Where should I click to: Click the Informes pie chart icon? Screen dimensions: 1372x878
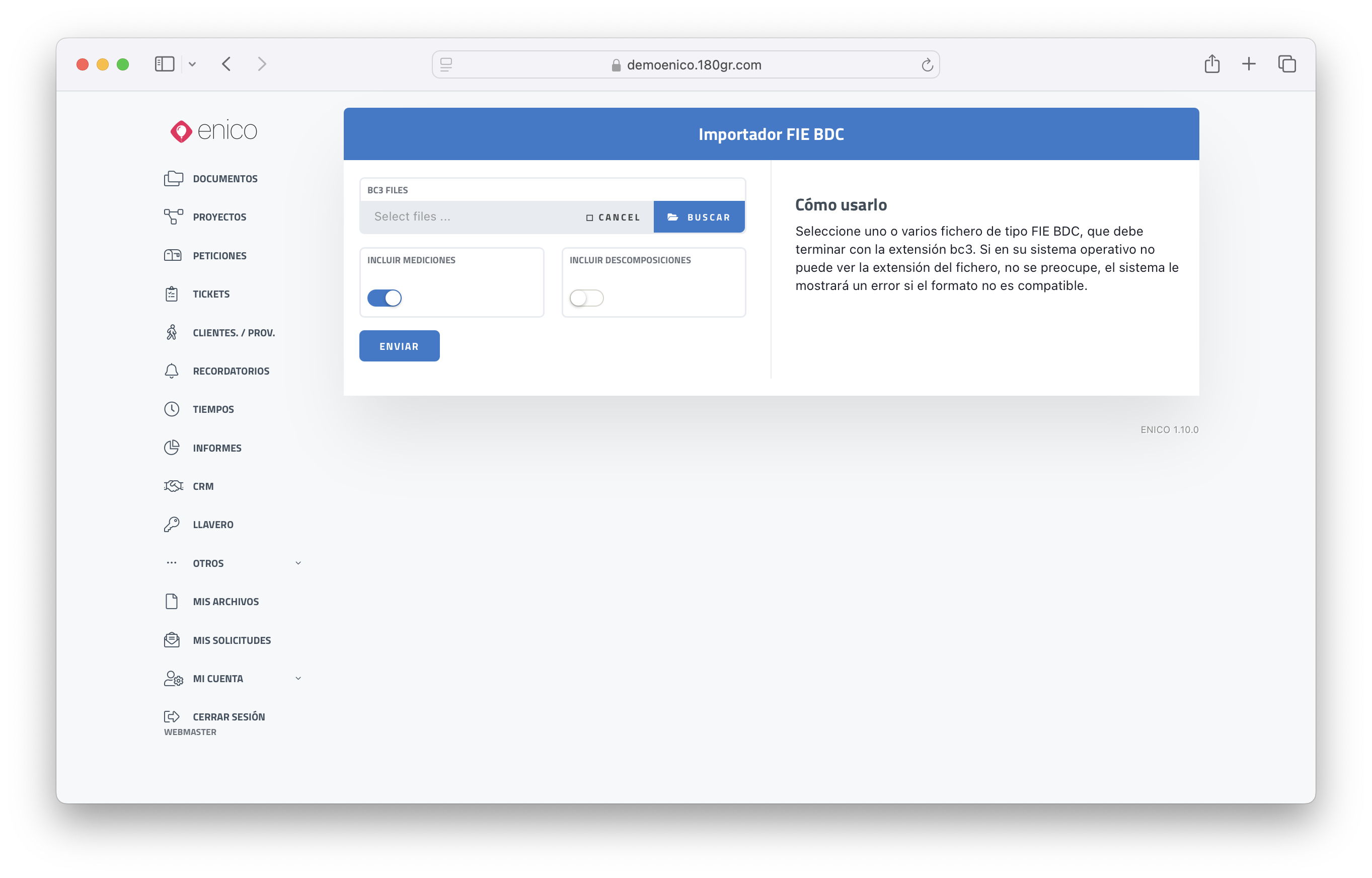click(172, 448)
